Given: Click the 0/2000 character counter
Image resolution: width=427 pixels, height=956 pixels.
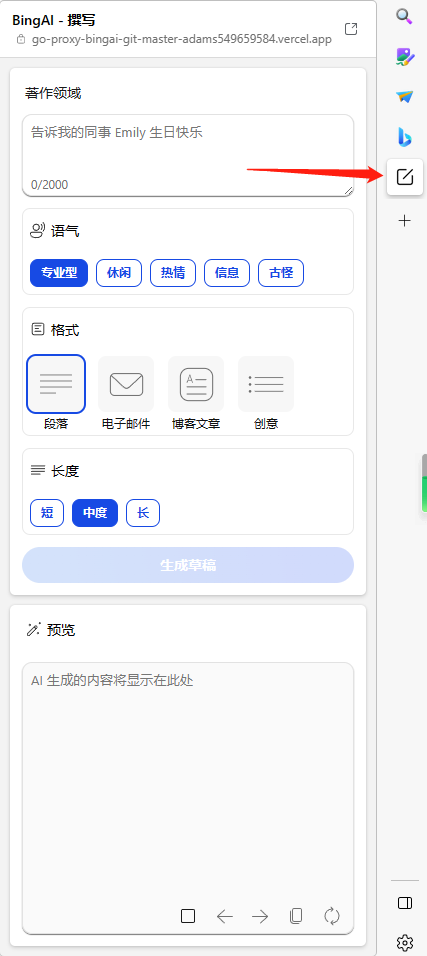Looking at the screenshot, I should 49,185.
